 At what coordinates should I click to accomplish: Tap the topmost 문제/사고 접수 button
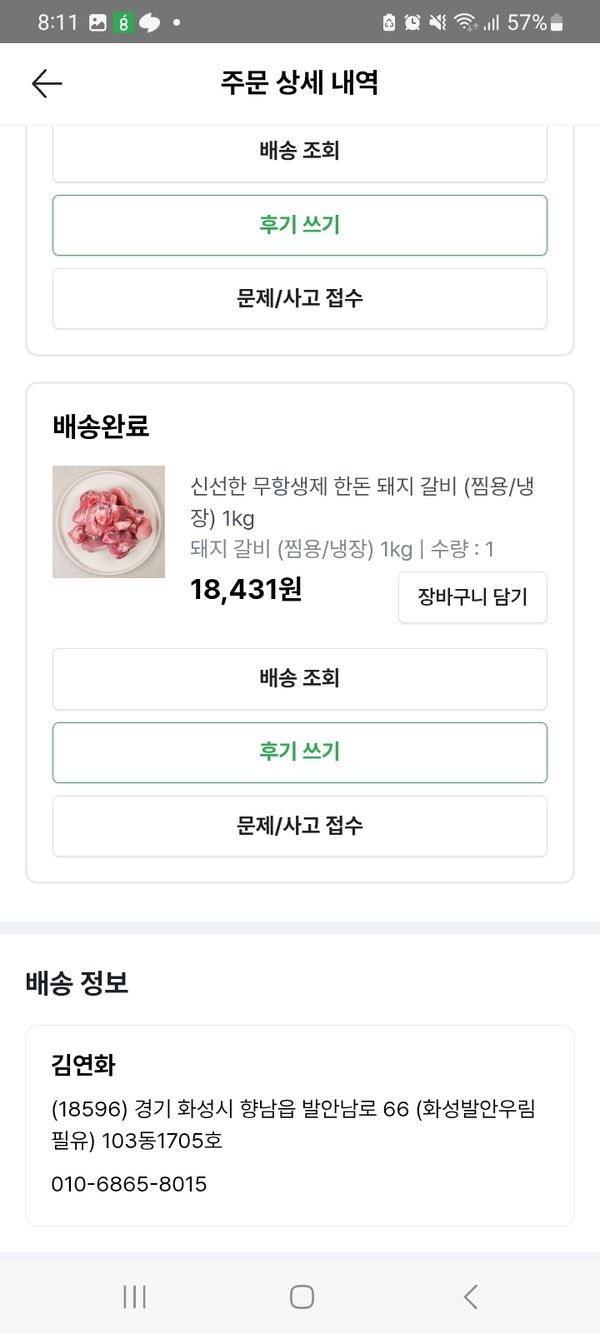(300, 298)
